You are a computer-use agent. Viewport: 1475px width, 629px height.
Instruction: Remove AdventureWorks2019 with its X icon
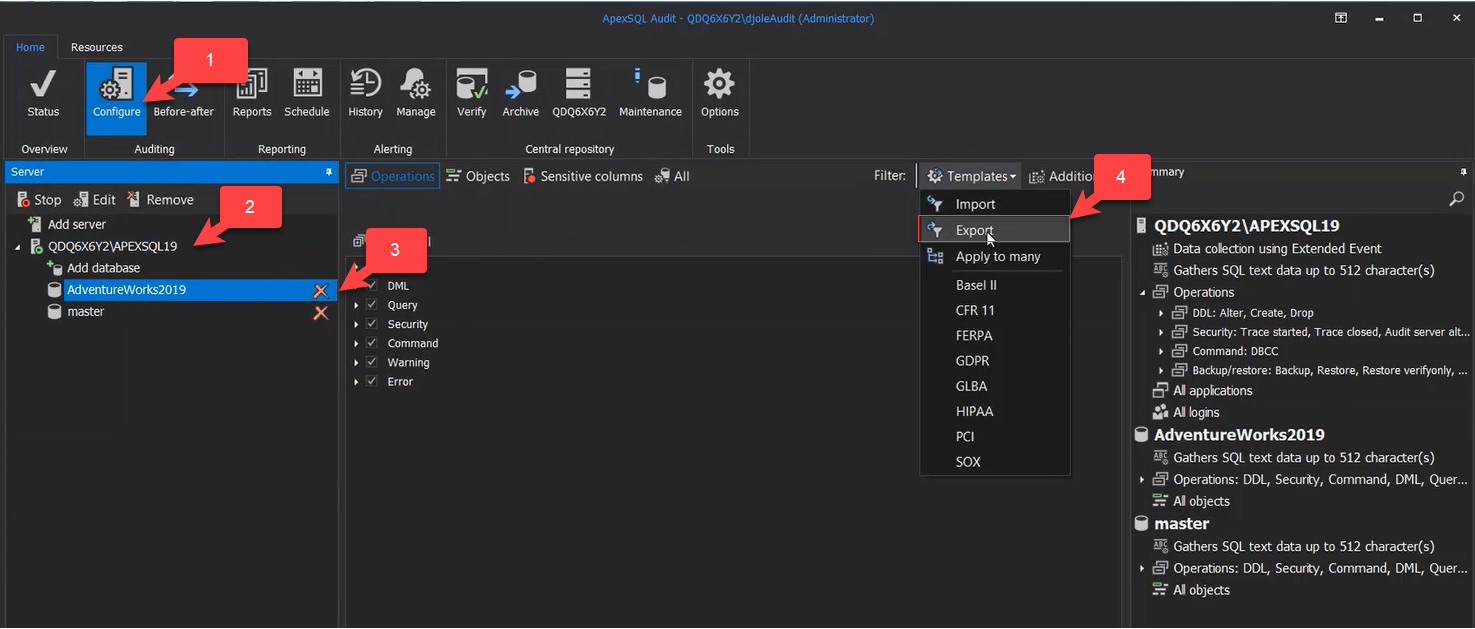point(321,291)
